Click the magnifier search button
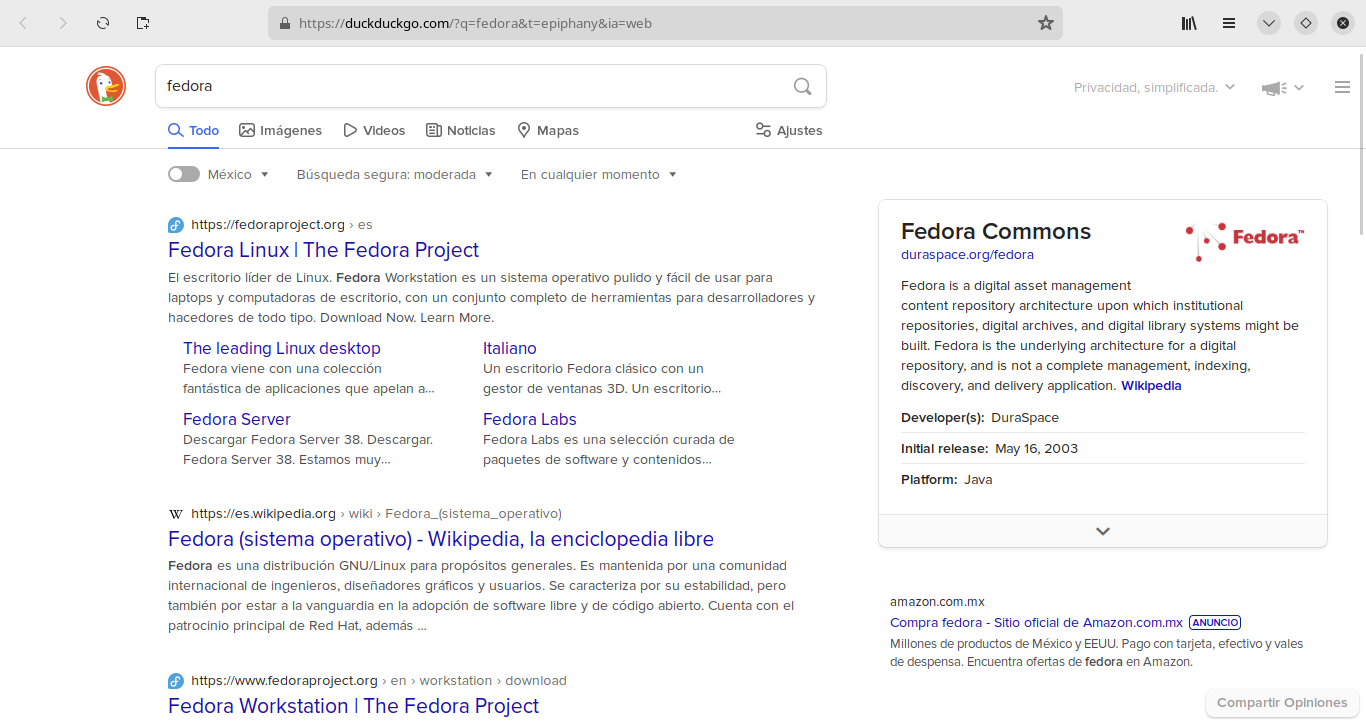 click(802, 86)
